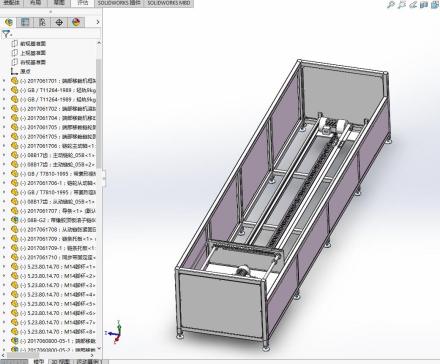Select the 5.23.80.14.70 : M14脚杯<6> row
The width and height of the screenshot is (440, 364).
click(58, 313)
